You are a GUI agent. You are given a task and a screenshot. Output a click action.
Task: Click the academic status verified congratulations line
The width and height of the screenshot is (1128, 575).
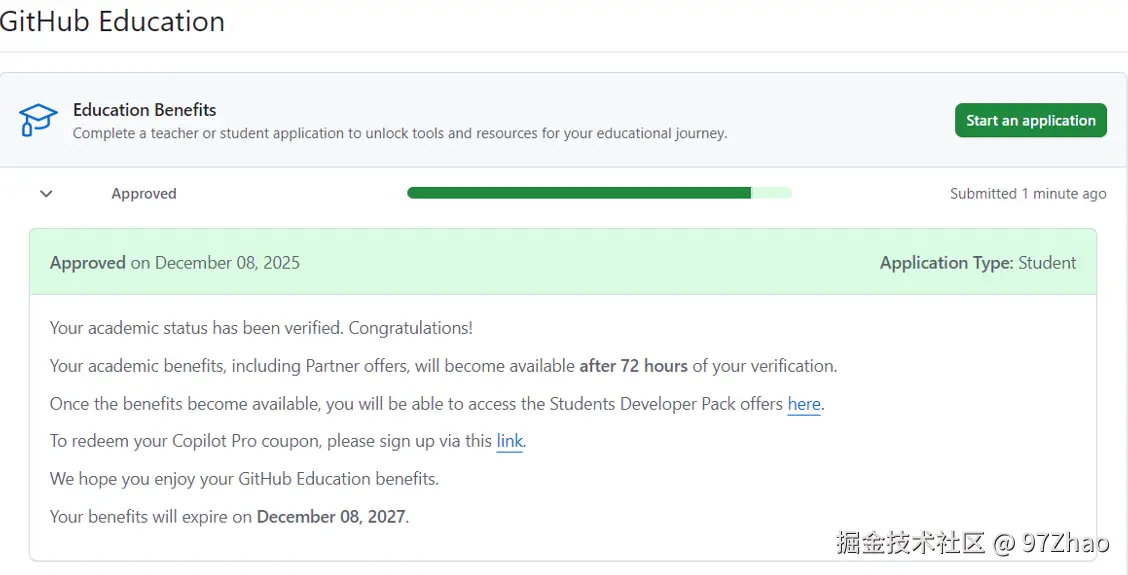(261, 328)
